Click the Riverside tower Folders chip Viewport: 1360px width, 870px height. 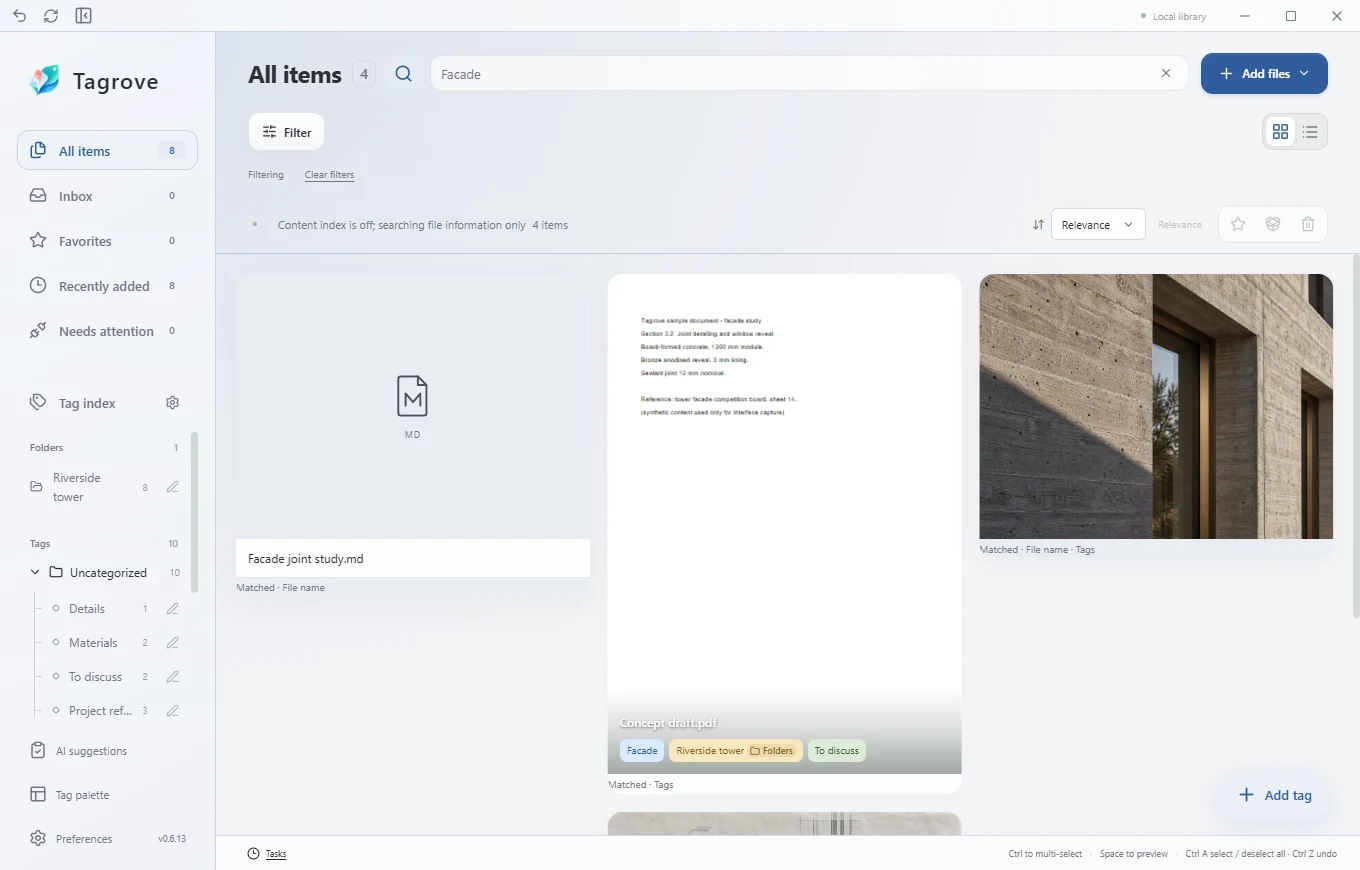coord(735,751)
